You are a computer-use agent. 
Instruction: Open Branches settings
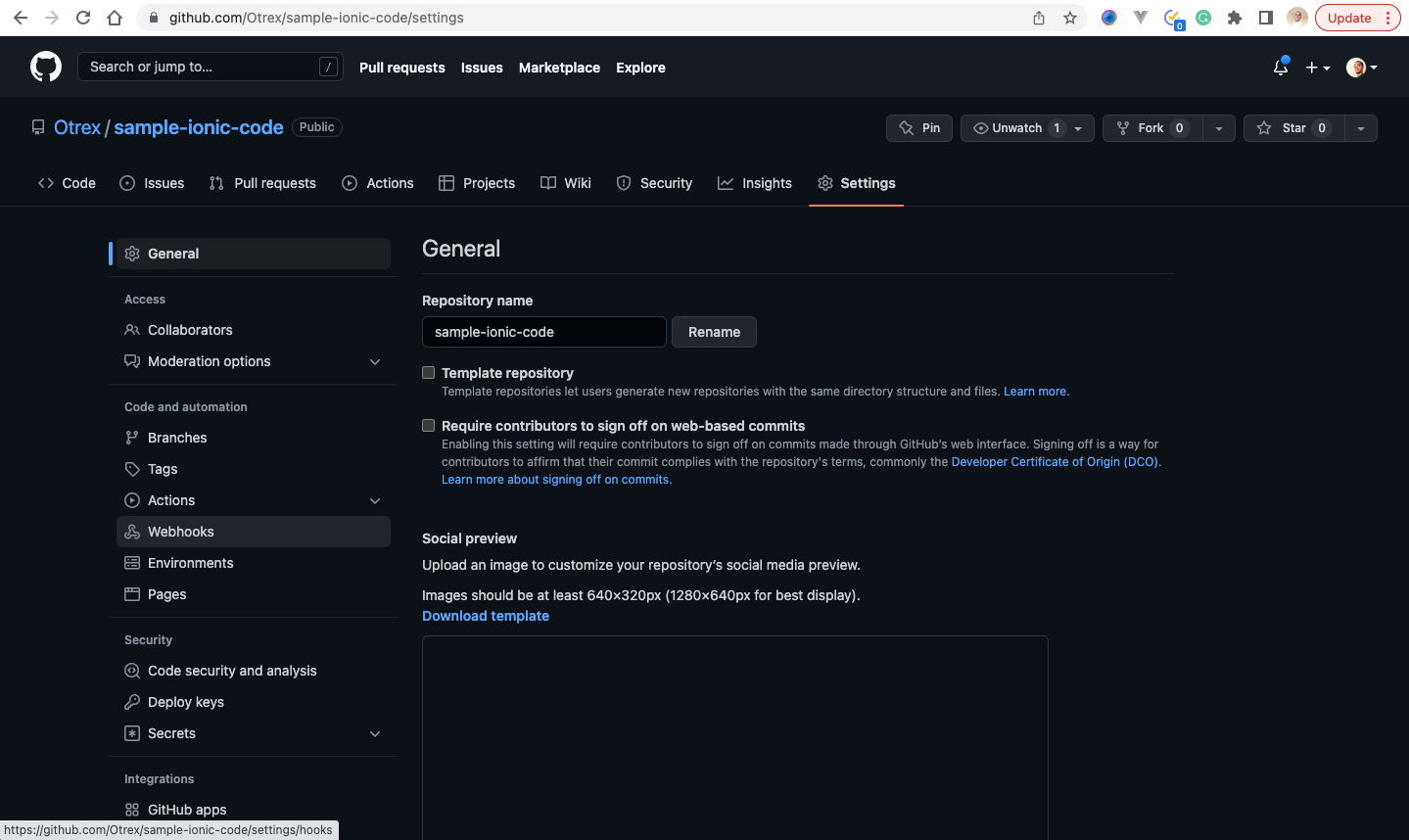(254, 438)
